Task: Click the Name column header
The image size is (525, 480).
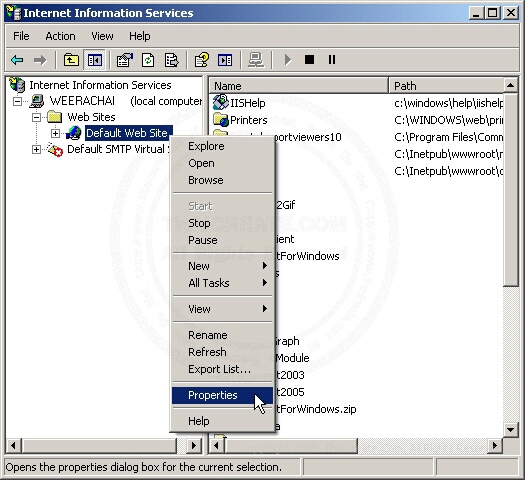Action: (298, 86)
